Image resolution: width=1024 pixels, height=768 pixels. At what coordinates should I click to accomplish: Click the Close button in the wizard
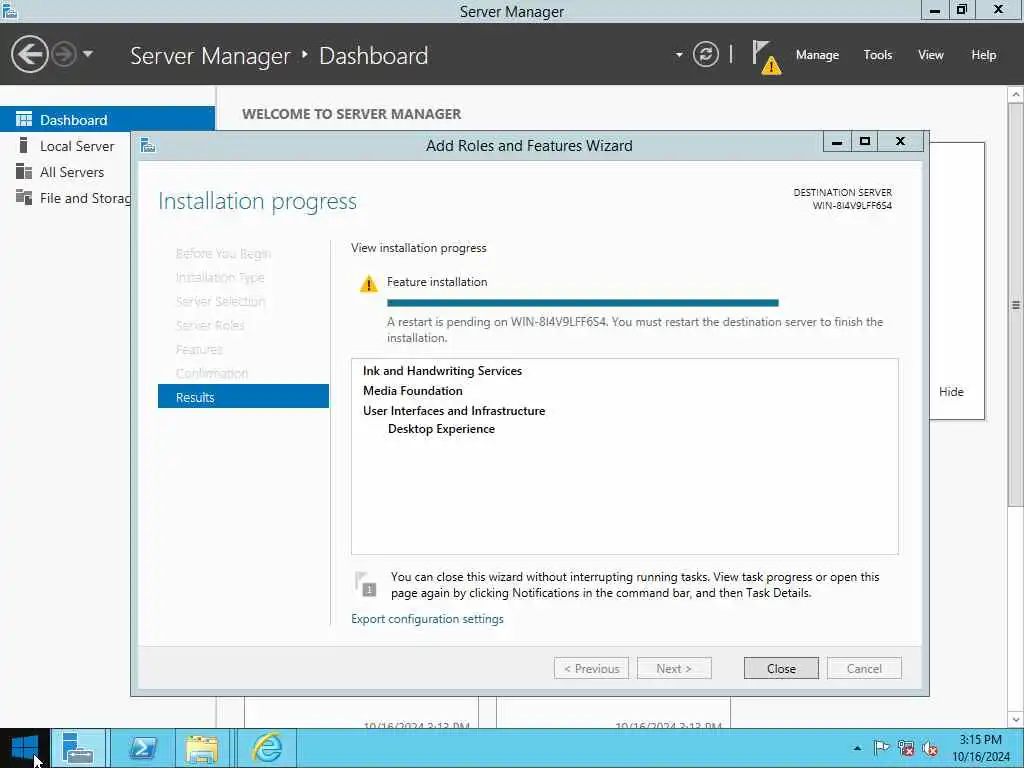[x=780, y=668]
